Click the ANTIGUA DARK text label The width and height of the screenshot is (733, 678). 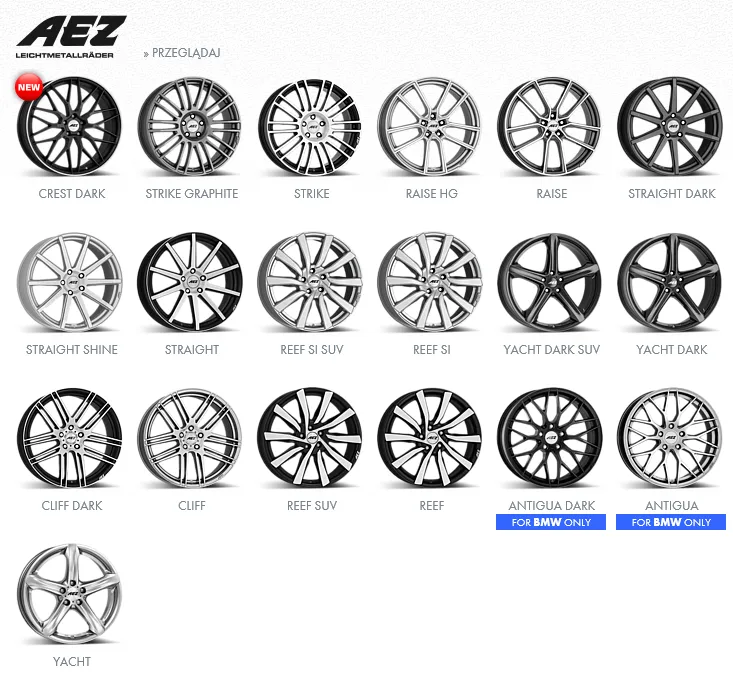(x=552, y=505)
